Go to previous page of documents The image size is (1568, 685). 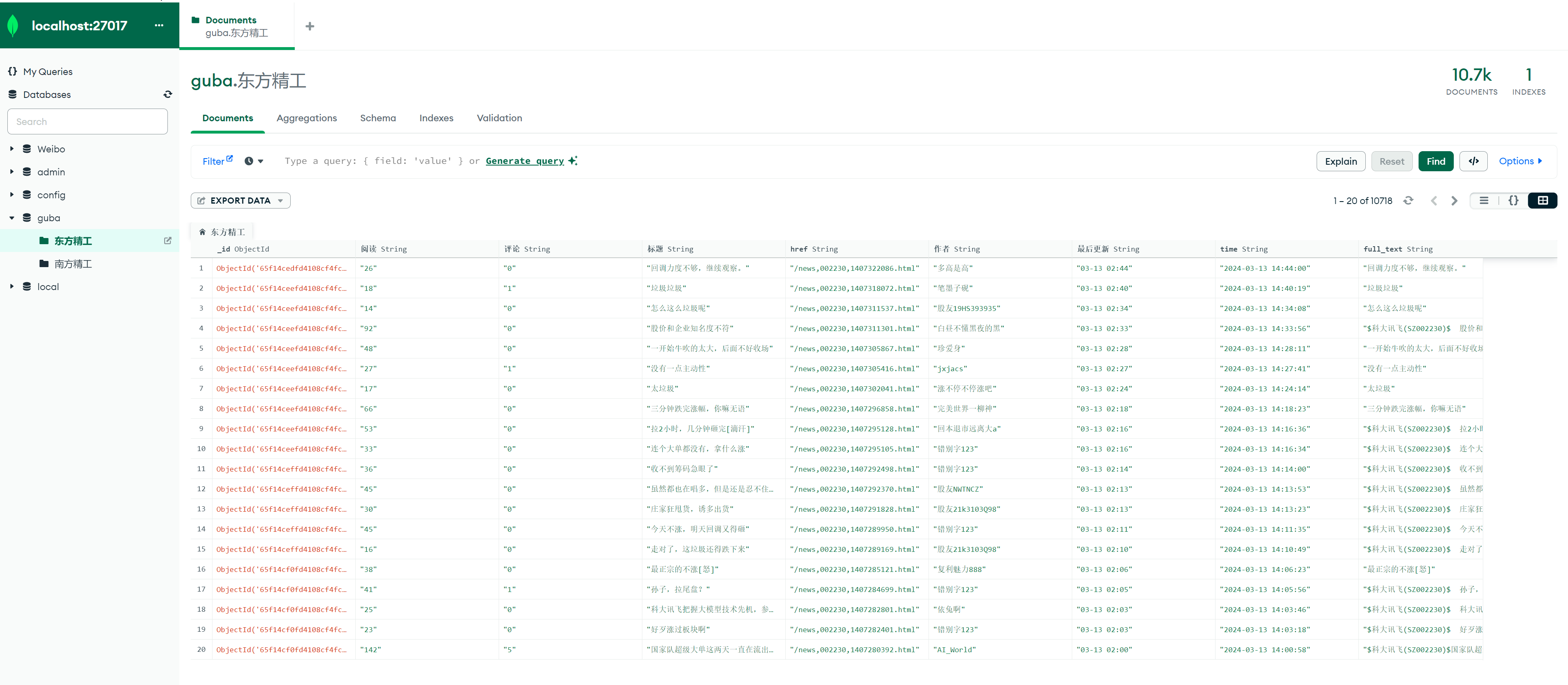(1434, 200)
